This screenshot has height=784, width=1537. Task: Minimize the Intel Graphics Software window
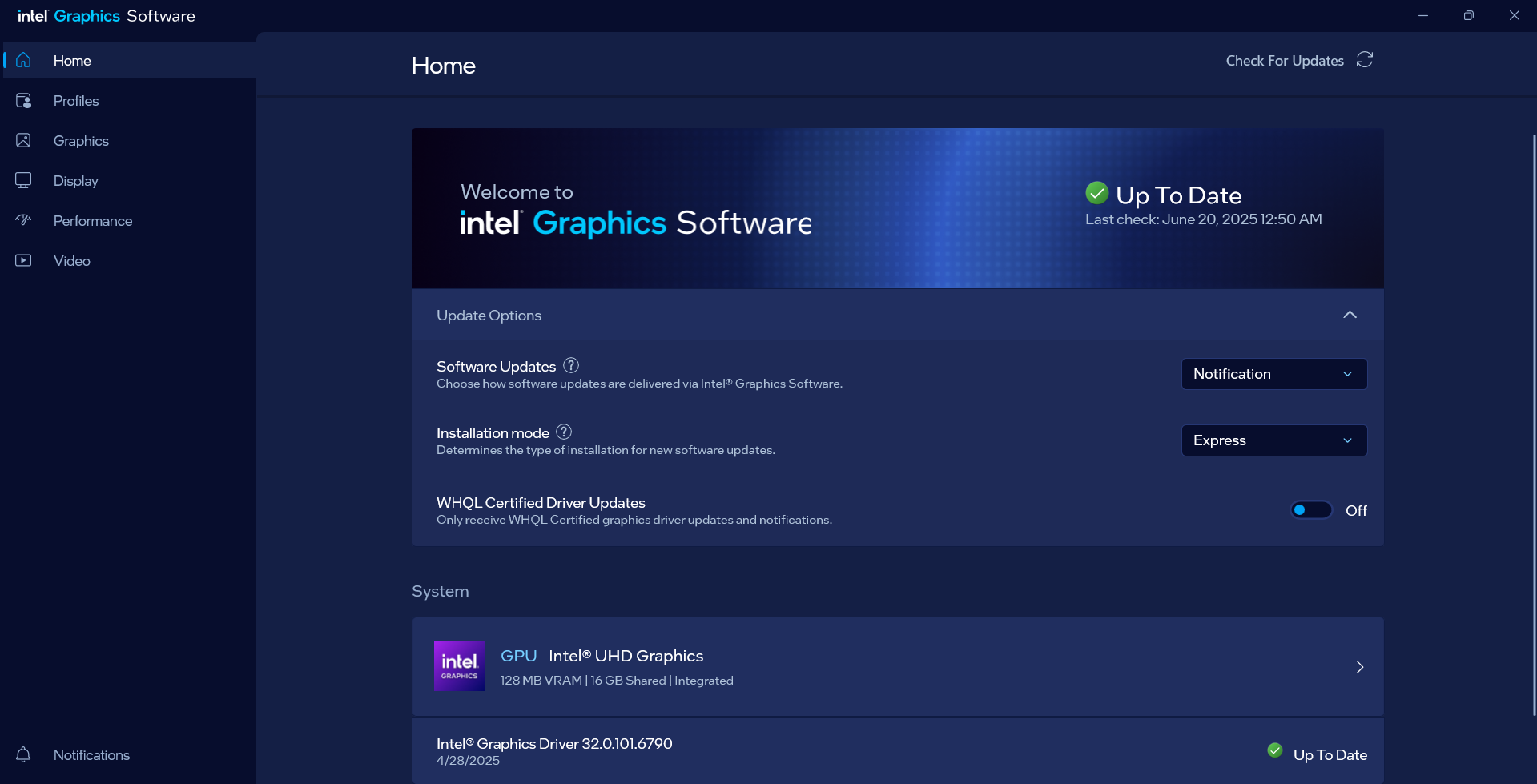tap(1423, 15)
